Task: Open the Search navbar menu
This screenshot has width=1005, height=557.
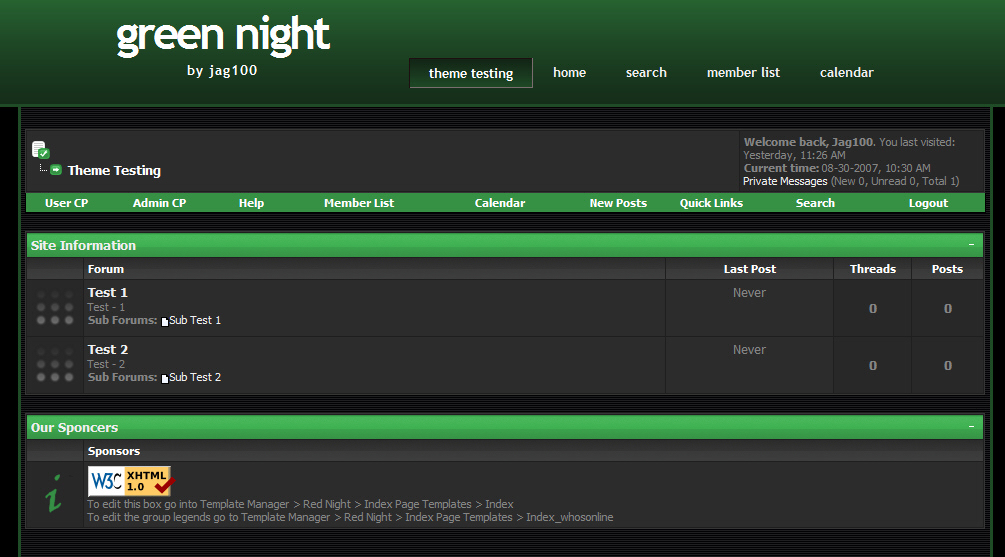Action: [x=815, y=203]
